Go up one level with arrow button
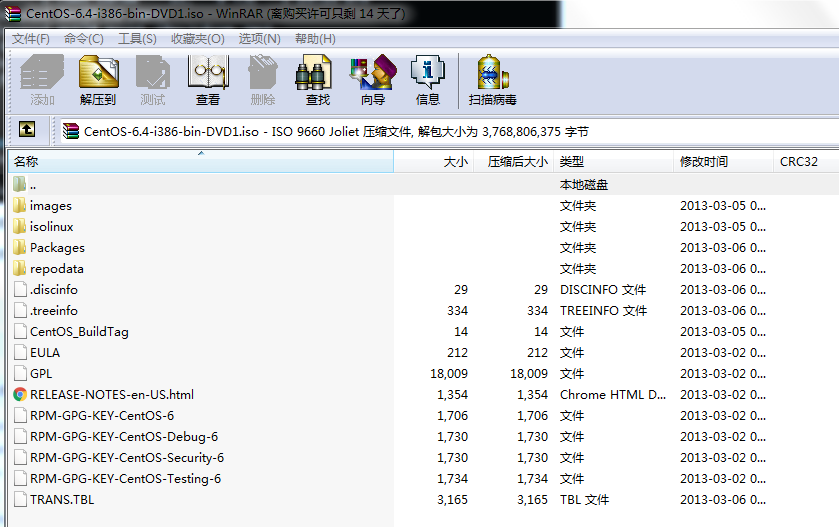This screenshot has width=839, height=527. pyautogui.click(x=27, y=129)
